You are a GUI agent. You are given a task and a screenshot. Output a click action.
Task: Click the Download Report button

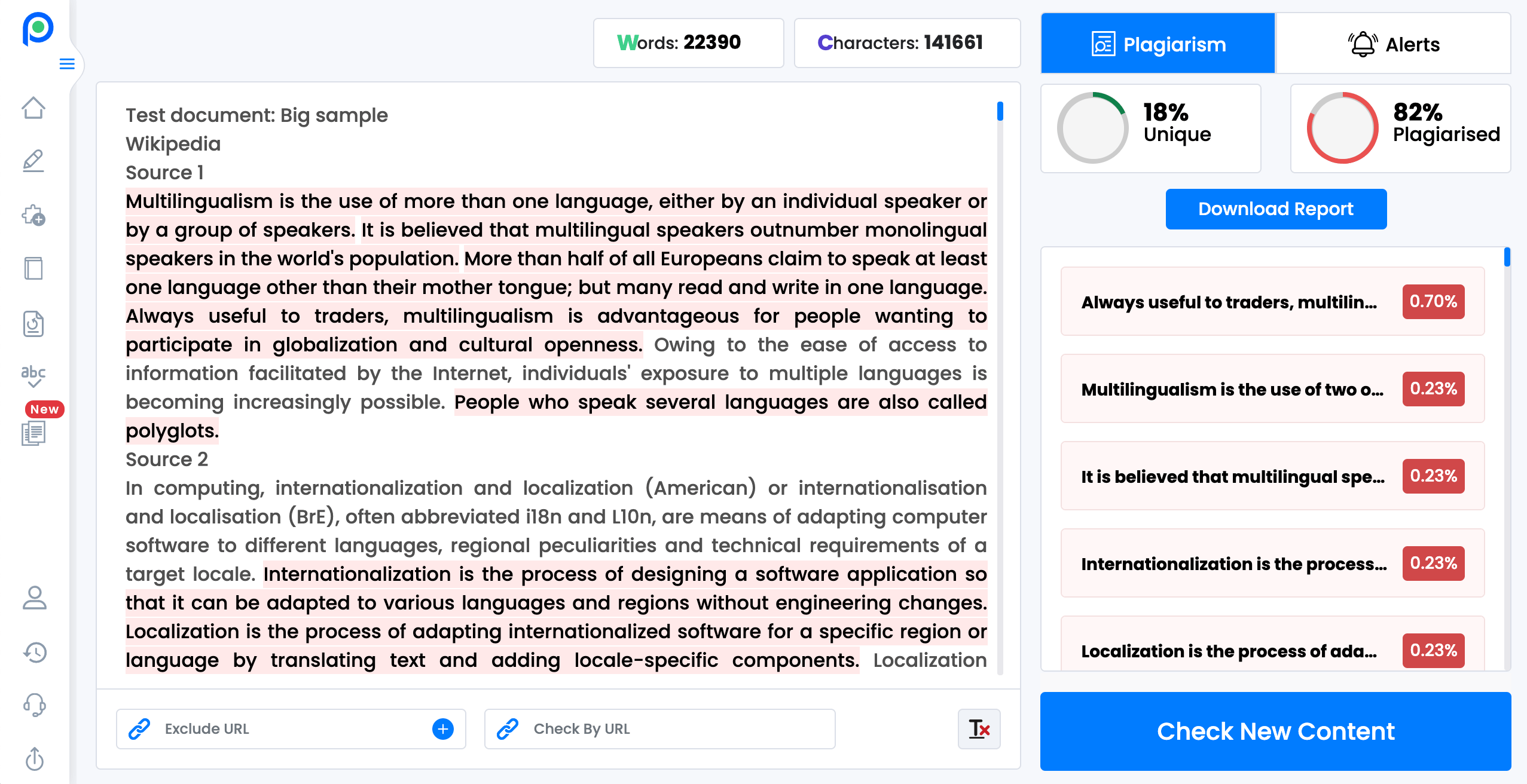coord(1277,209)
